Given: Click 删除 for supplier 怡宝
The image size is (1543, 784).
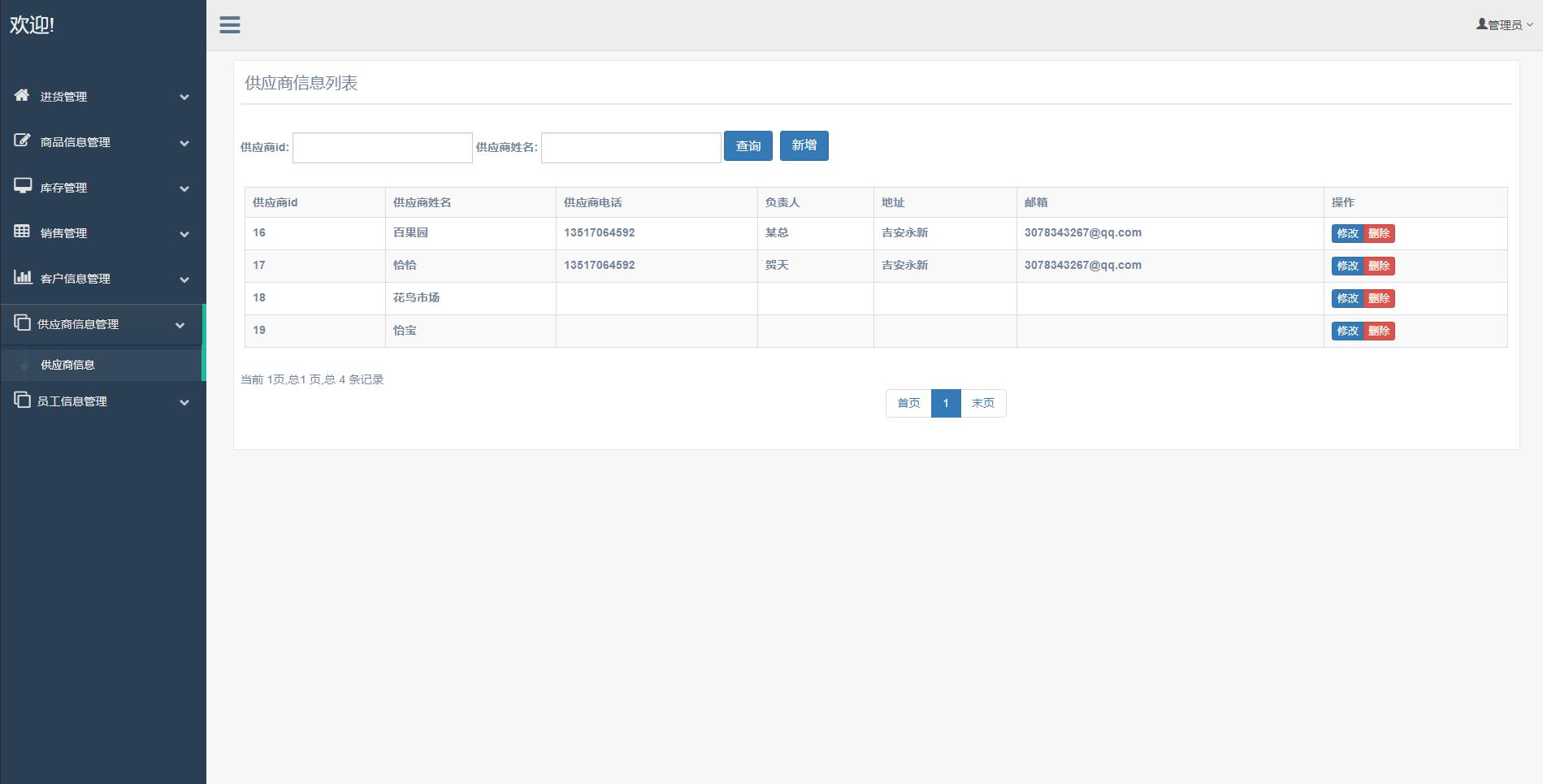Looking at the screenshot, I should pos(1379,331).
